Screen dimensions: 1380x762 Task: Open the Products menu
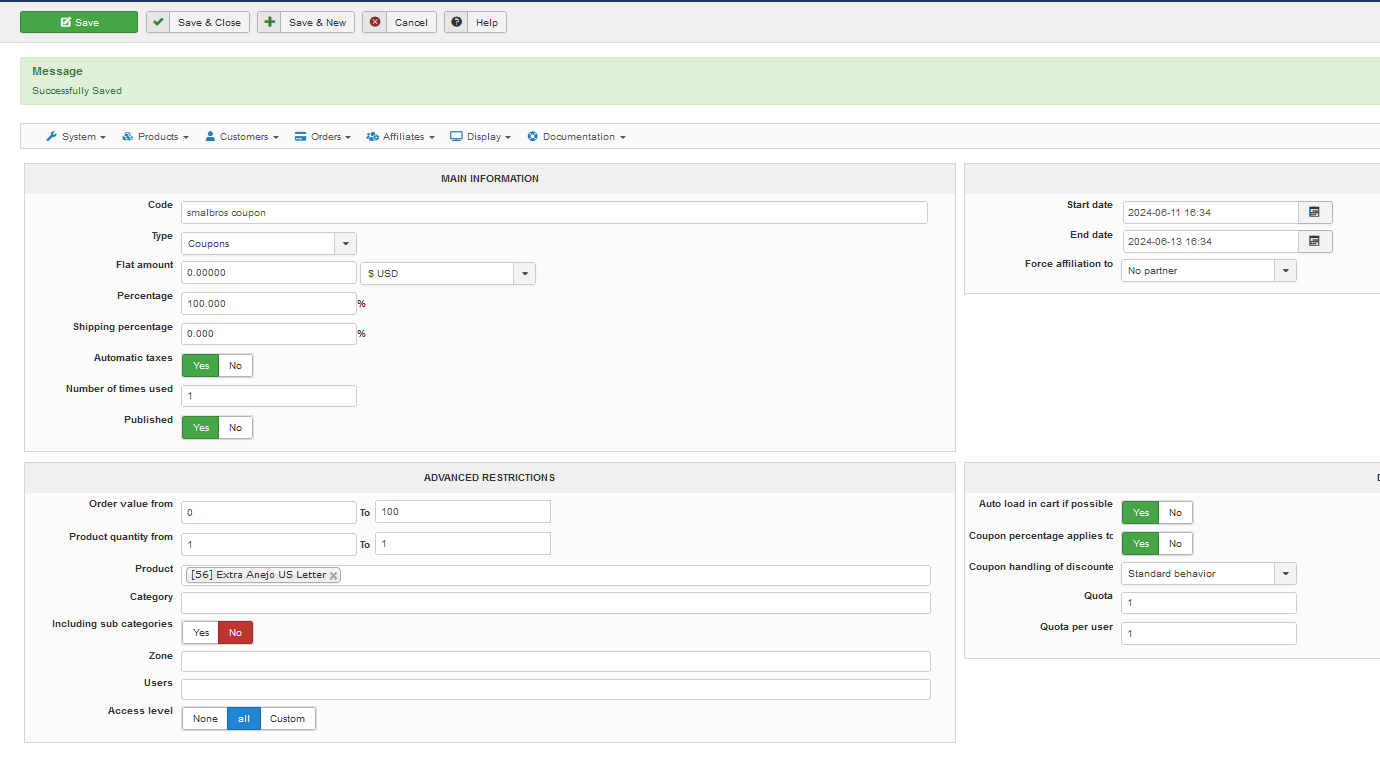[155, 137]
